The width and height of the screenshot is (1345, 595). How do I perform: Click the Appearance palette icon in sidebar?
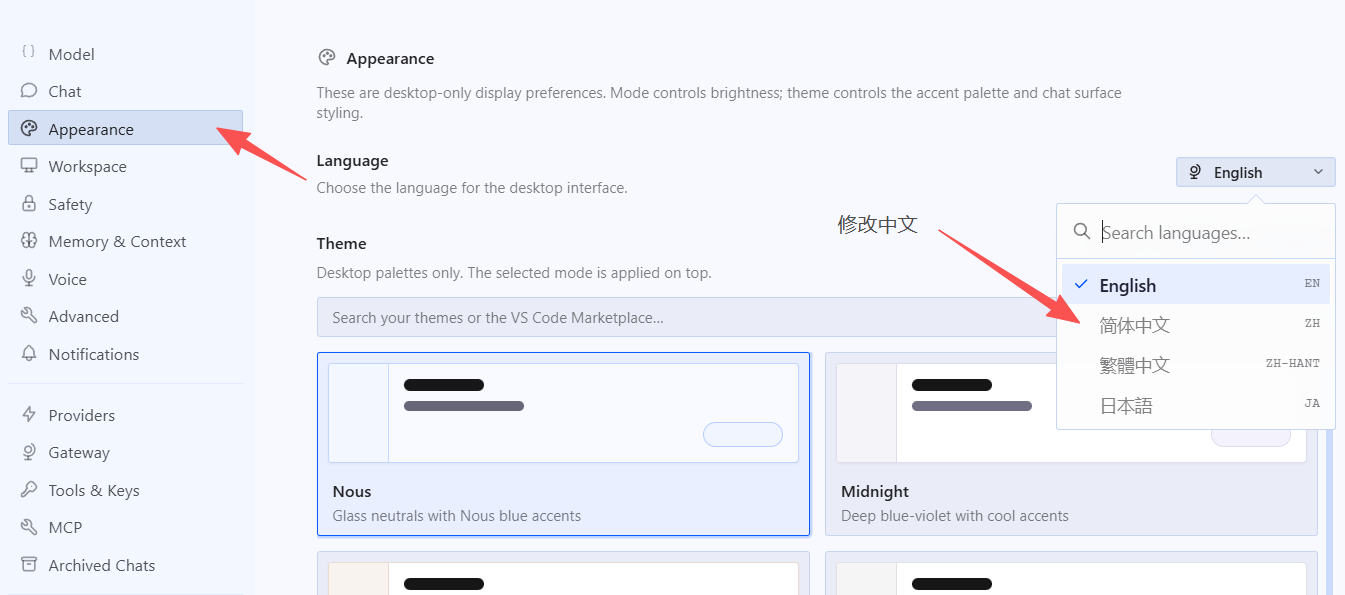pyautogui.click(x=29, y=128)
